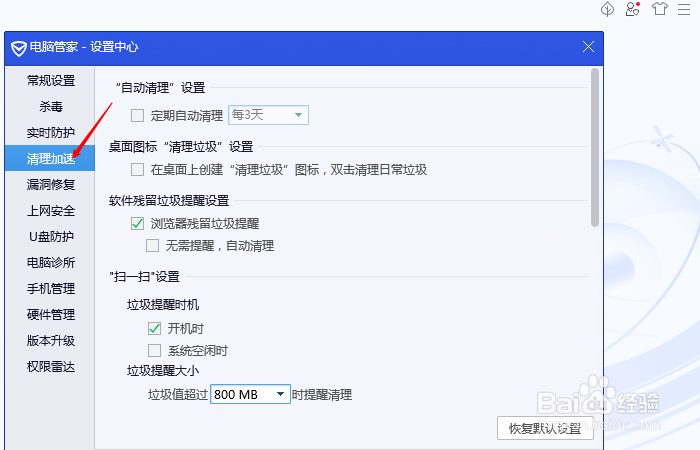The image size is (700, 450).
Task: Uncheck 开机时 reminder option
Action: pos(154,329)
